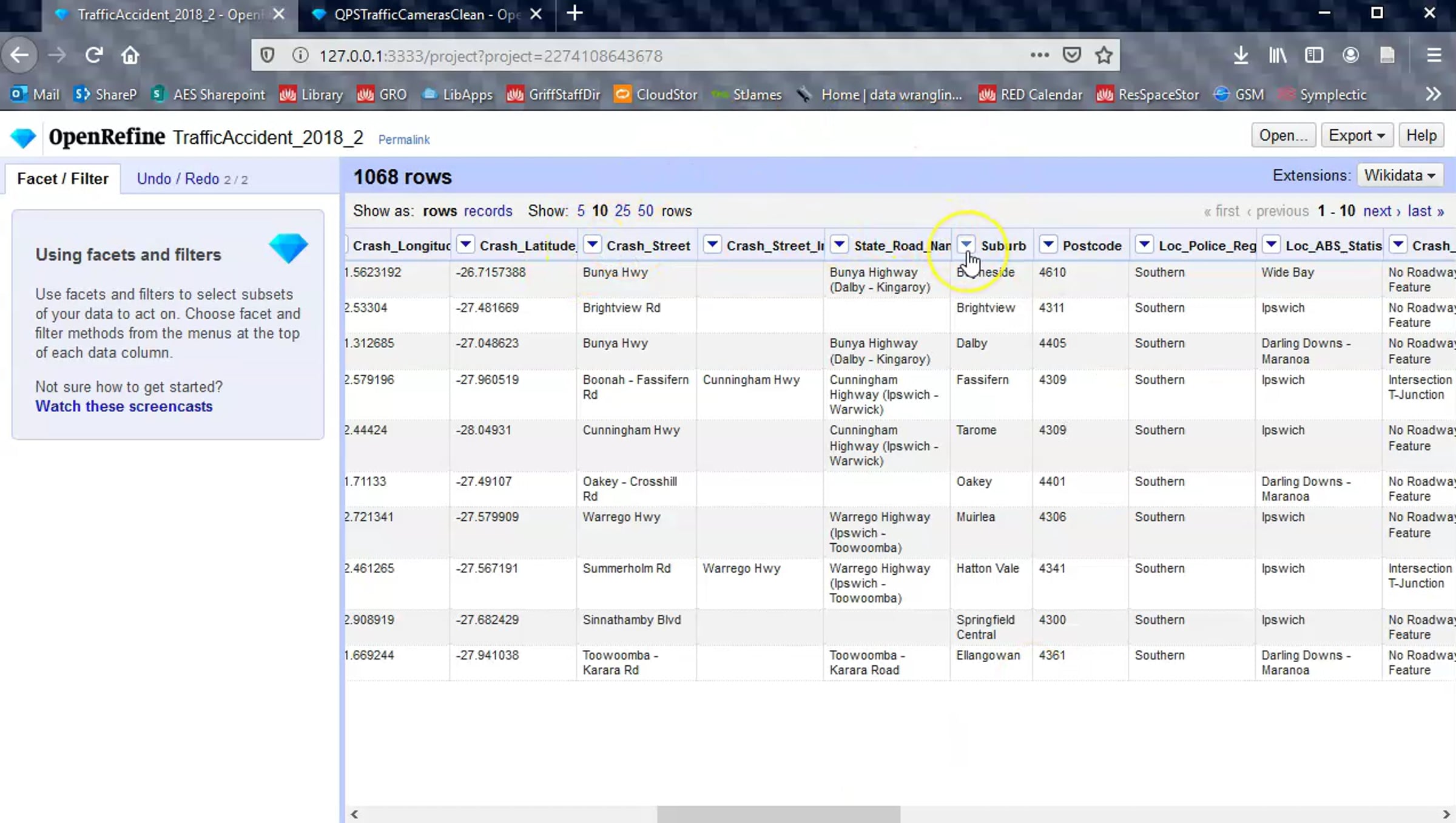Screen dimensions: 1456x823
Task: Open the Library books icon in toolbar
Action: click(x=1278, y=55)
